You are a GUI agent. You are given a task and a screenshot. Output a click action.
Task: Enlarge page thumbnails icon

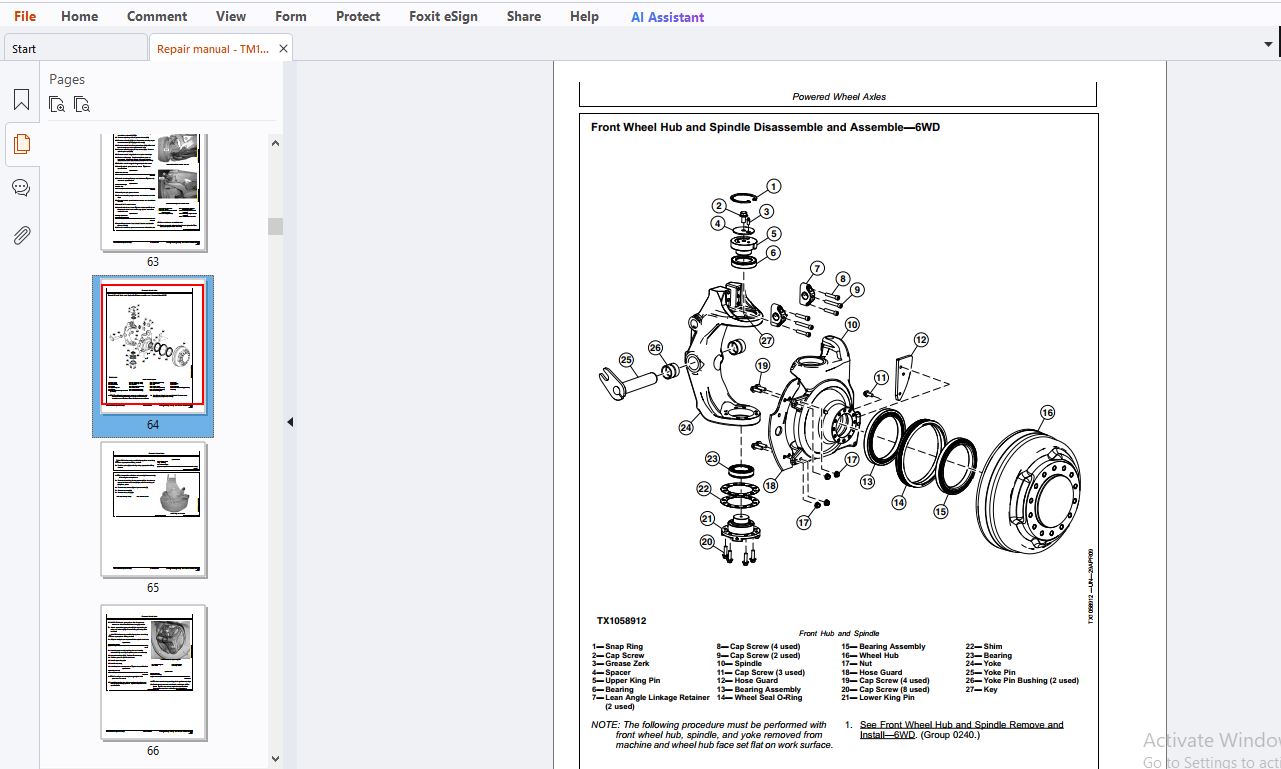pos(57,104)
